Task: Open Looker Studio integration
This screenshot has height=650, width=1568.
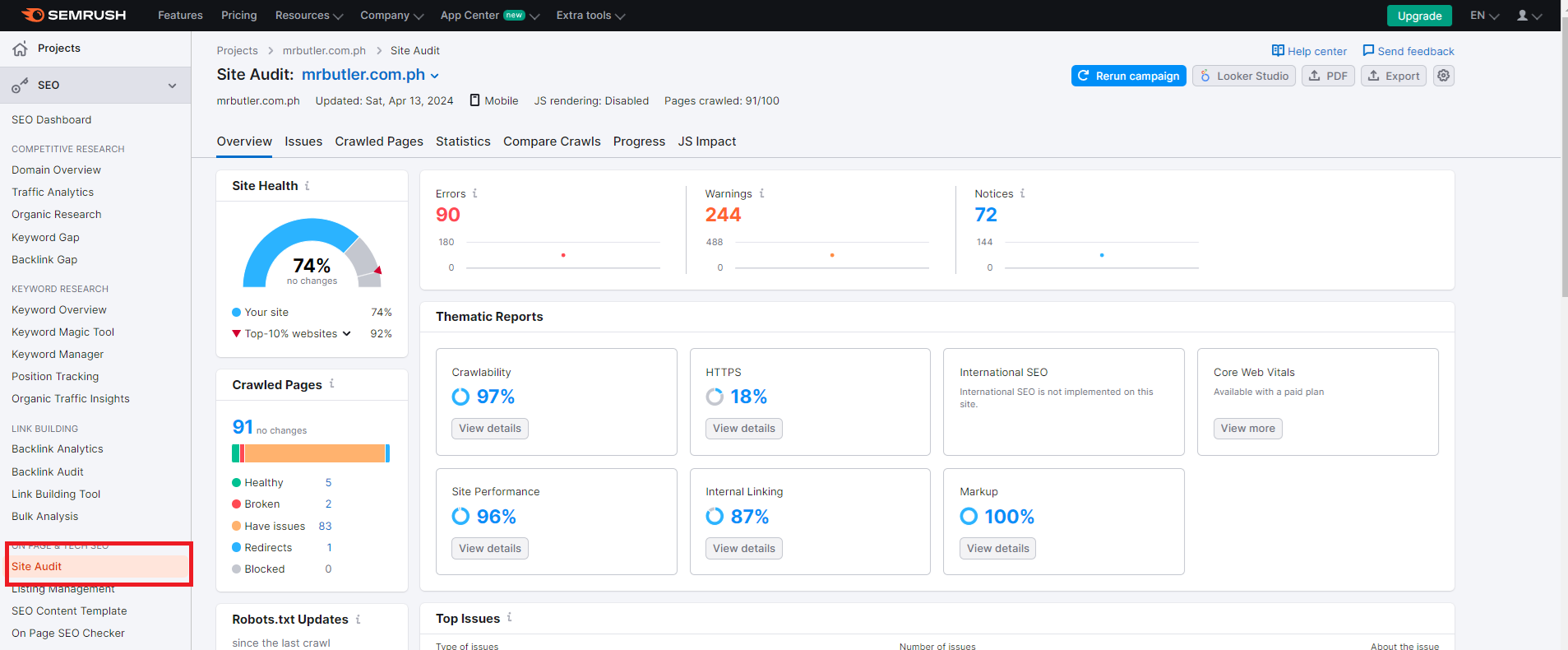Action: tap(1244, 76)
